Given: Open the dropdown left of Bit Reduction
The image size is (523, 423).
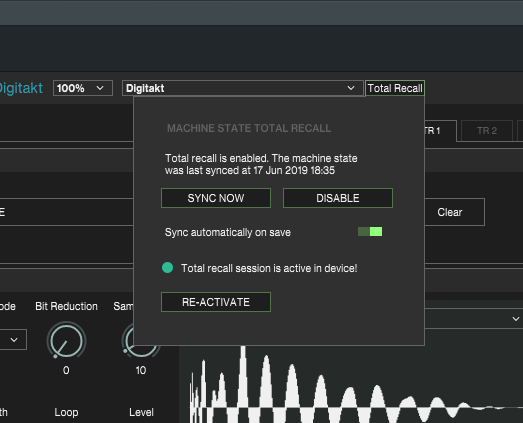Looking at the screenshot, I should (x=13, y=340).
